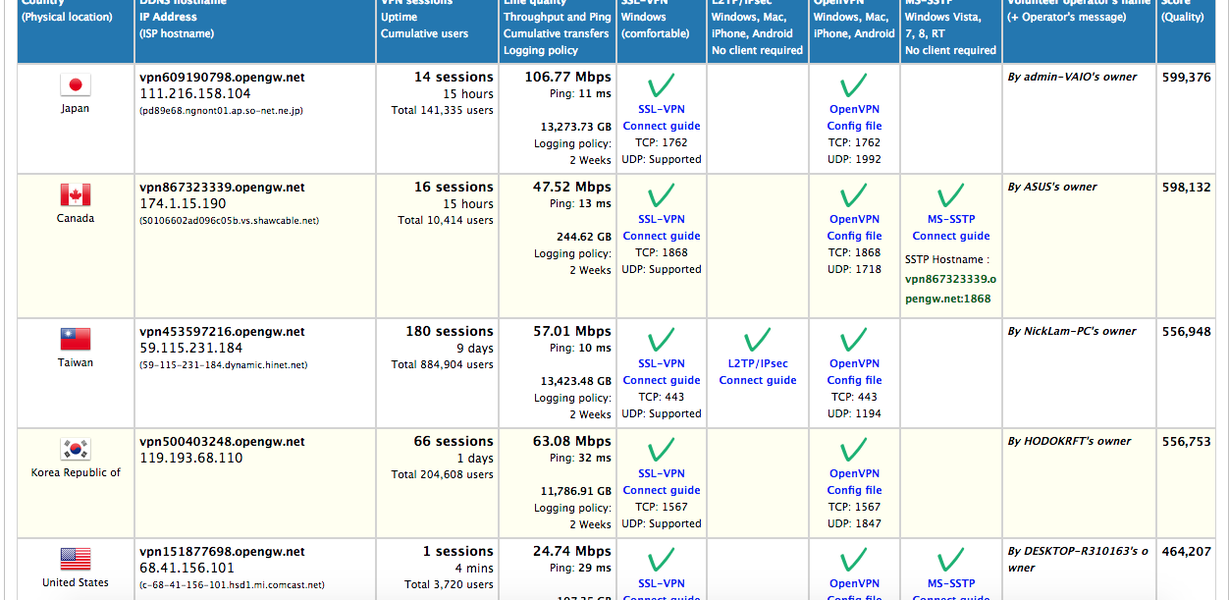
Task: Select hostname vpn453597216.opengw.net
Action: pyautogui.click(x=222, y=331)
